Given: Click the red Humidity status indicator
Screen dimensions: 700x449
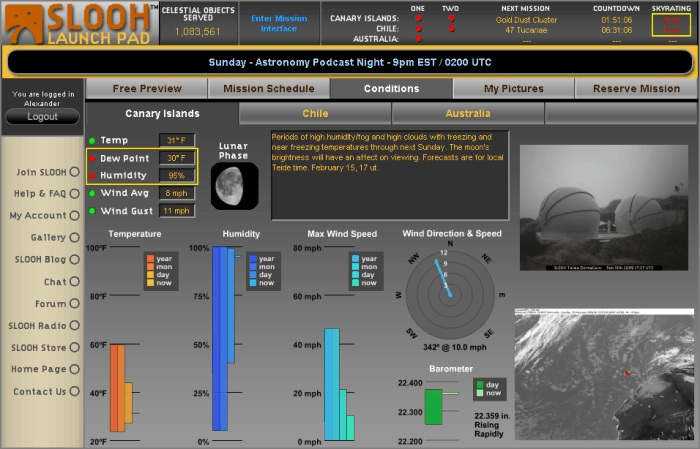Looking at the screenshot, I should pyautogui.click(x=92, y=175).
